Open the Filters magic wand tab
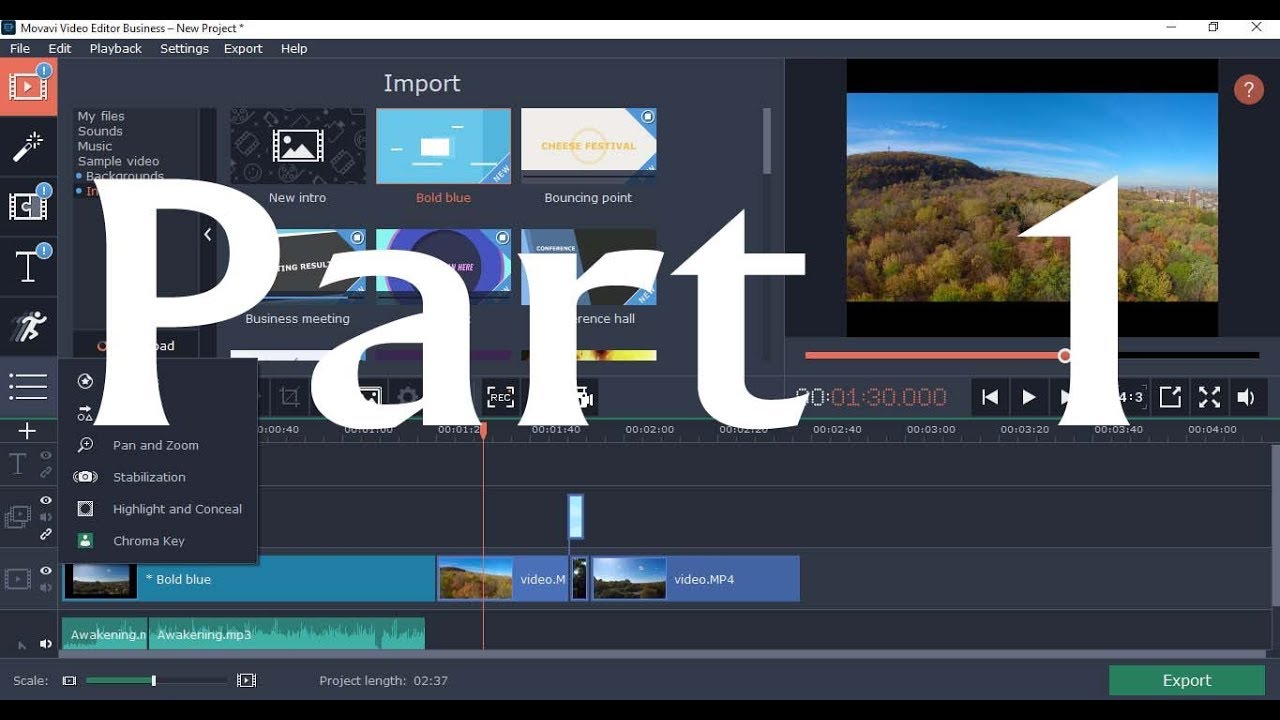 28,147
